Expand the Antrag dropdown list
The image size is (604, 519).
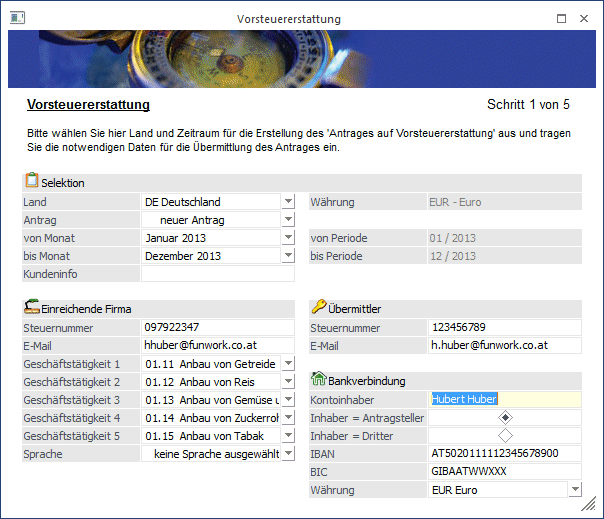(x=288, y=220)
